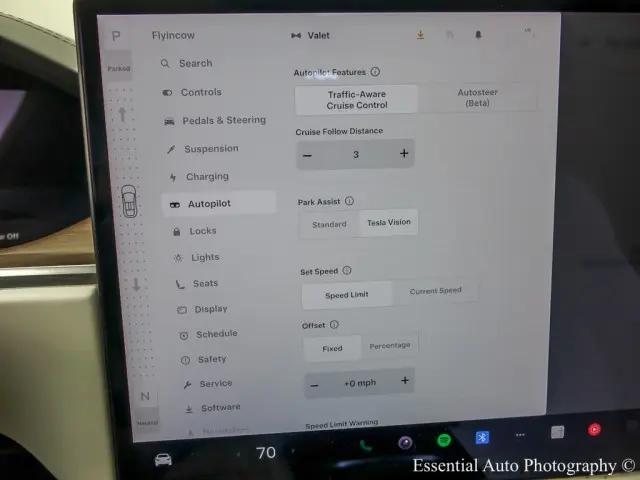The image size is (640, 480).
Task: Open the Controls menu
Action: [192, 92]
